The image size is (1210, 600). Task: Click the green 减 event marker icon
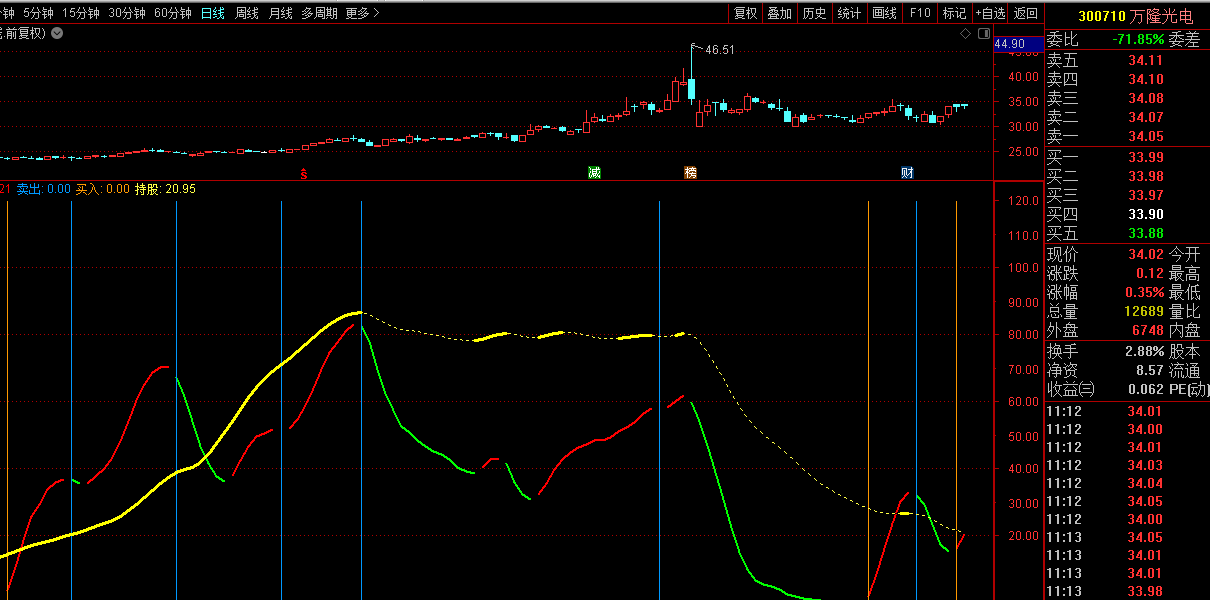[594, 173]
